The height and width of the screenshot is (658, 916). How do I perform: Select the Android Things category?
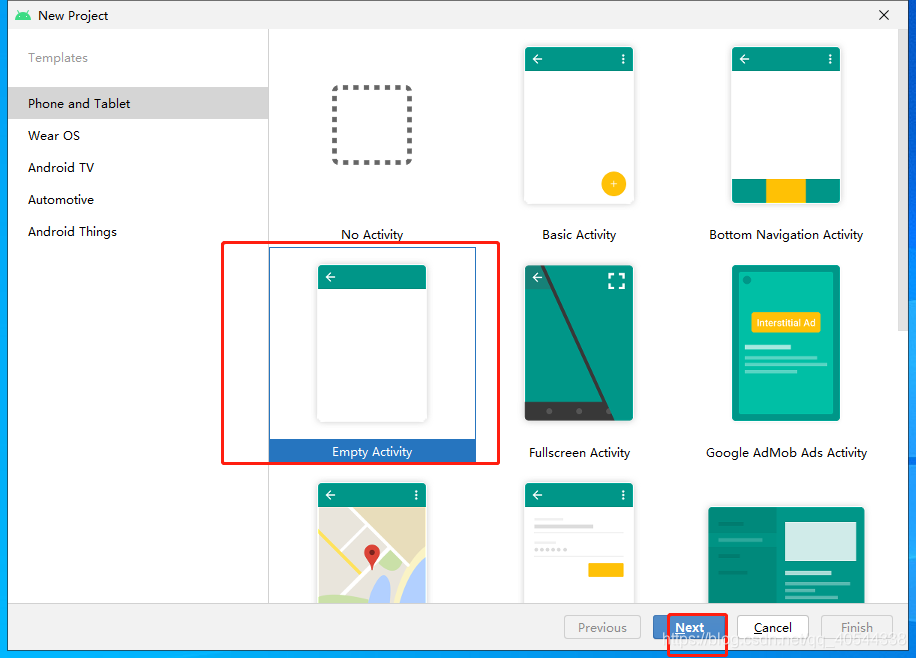point(72,231)
